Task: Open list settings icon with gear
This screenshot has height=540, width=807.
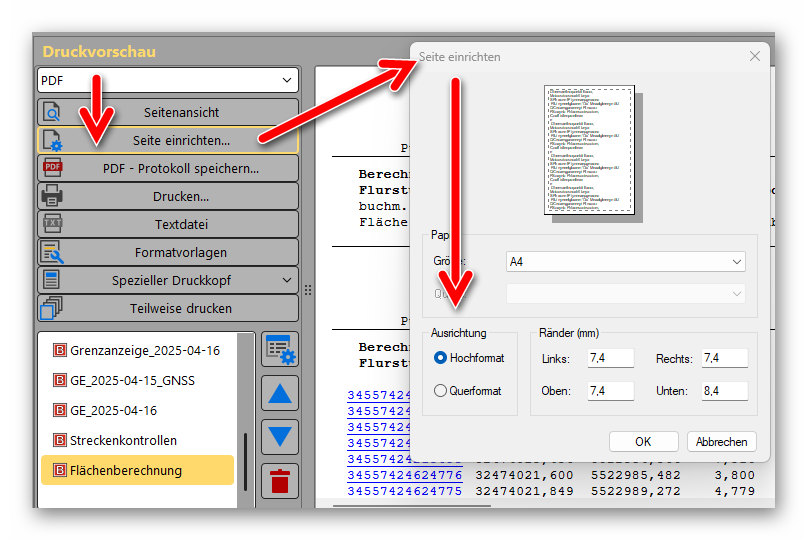Action: (x=280, y=349)
